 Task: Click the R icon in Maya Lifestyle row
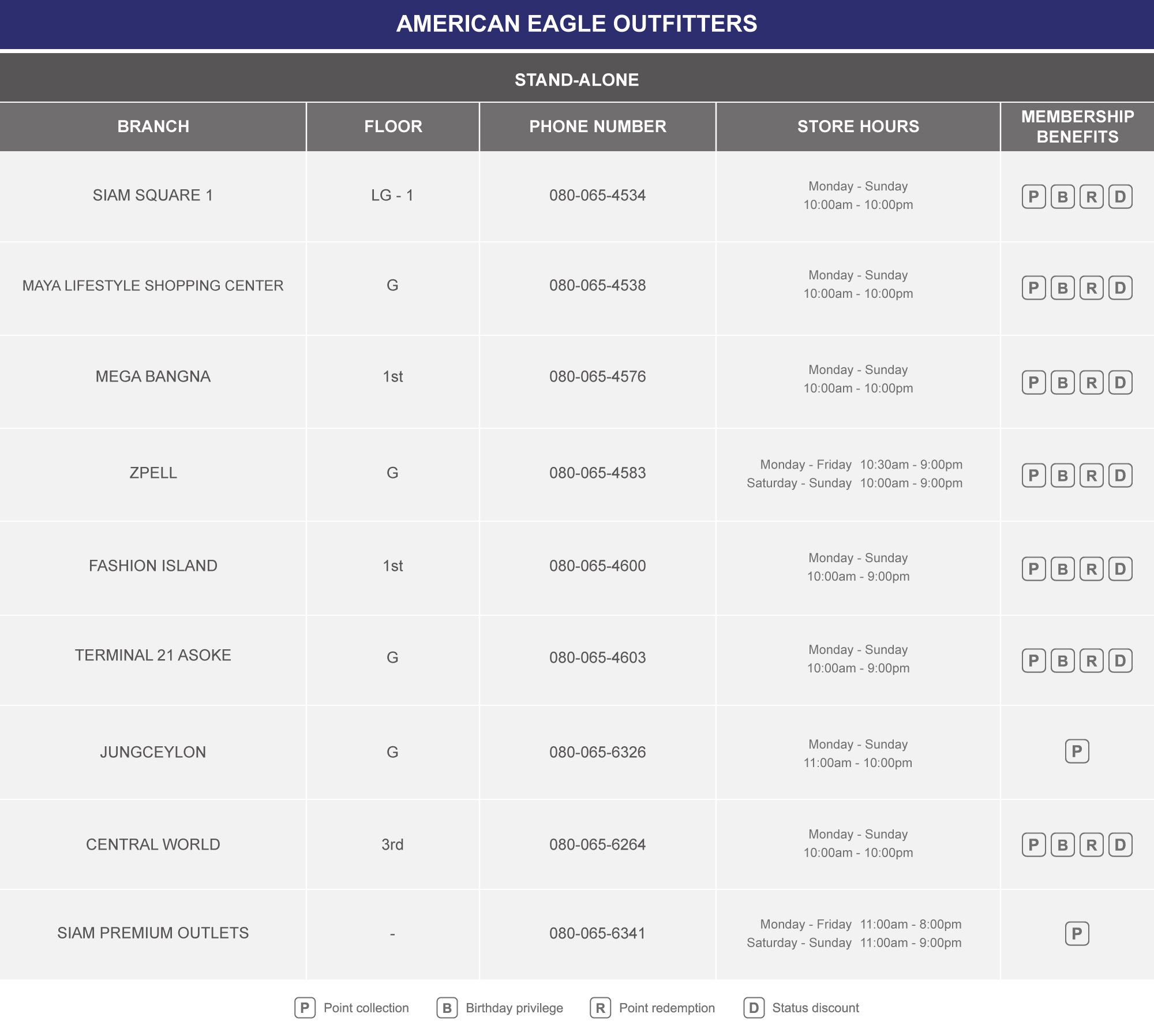coord(1091,287)
